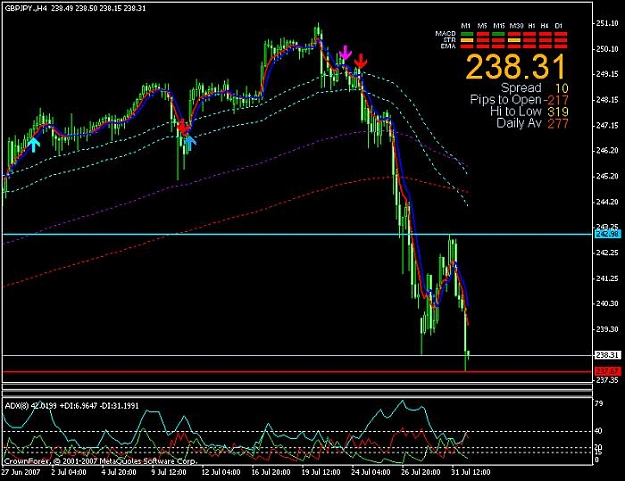Click the 247.15 price axis label
Image resolution: width=625 pixels, height=481 pixels.
click(607, 125)
